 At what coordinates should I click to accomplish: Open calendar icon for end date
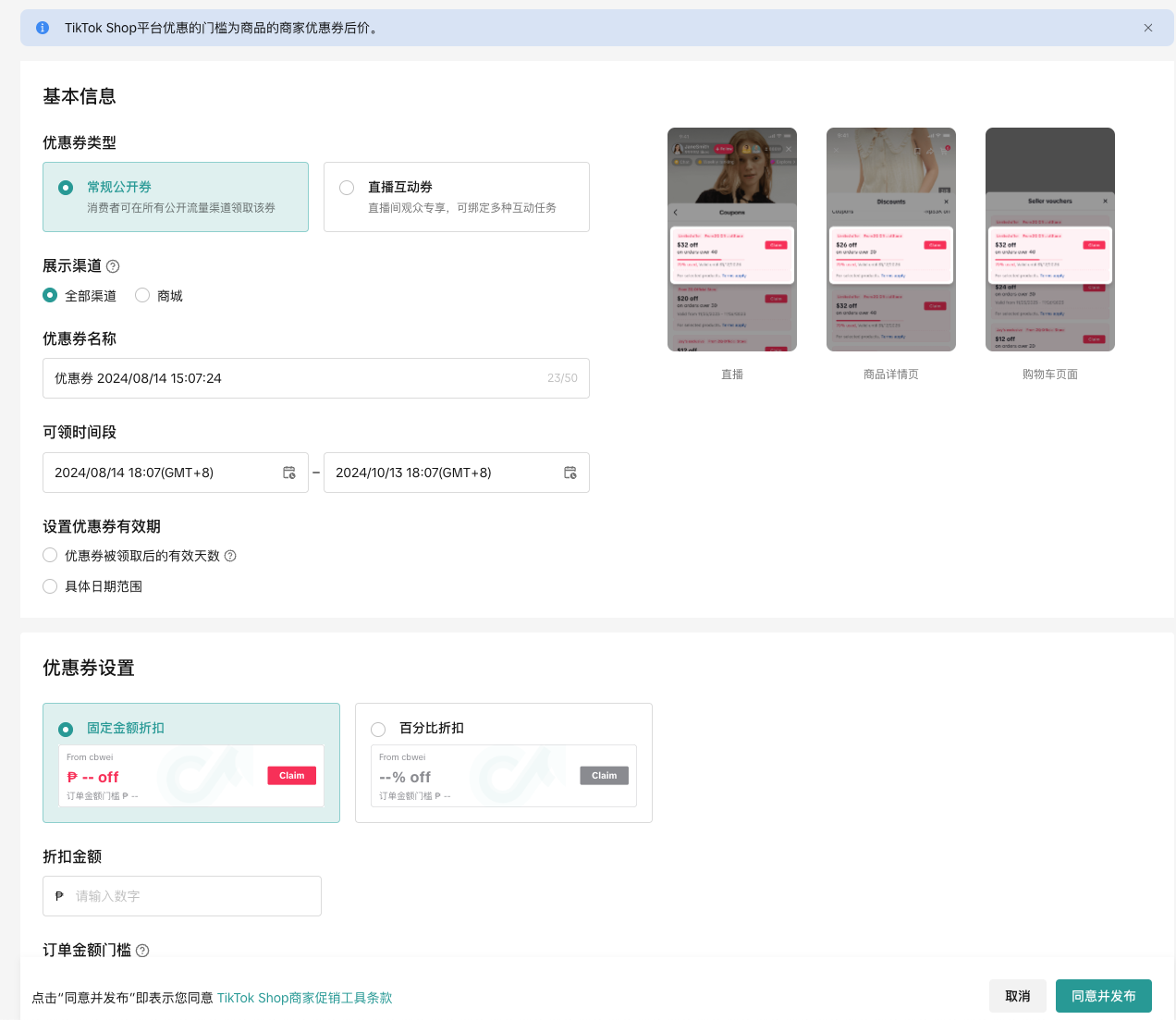click(x=570, y=473)
